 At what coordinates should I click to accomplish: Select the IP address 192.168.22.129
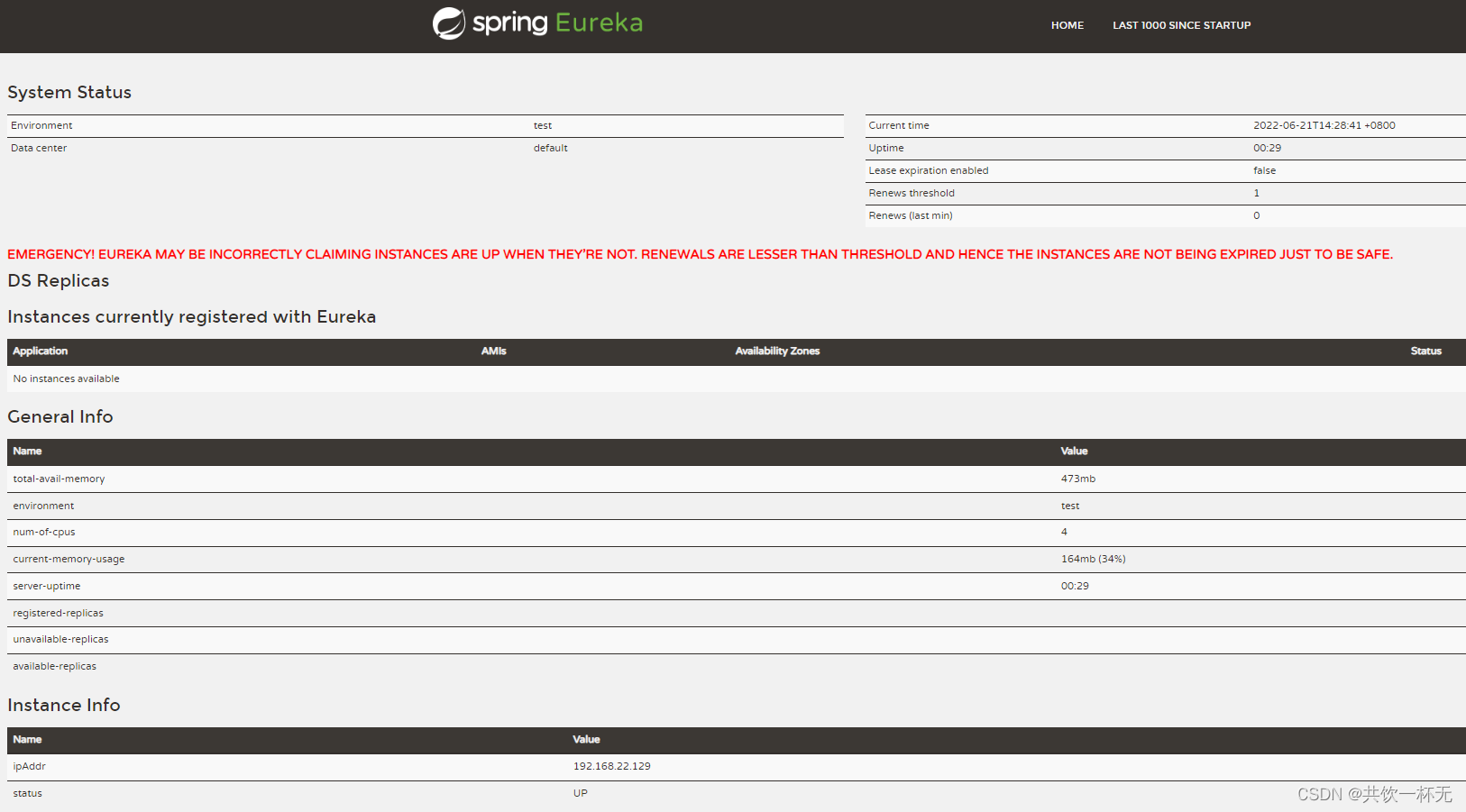(x=611, y=766)
